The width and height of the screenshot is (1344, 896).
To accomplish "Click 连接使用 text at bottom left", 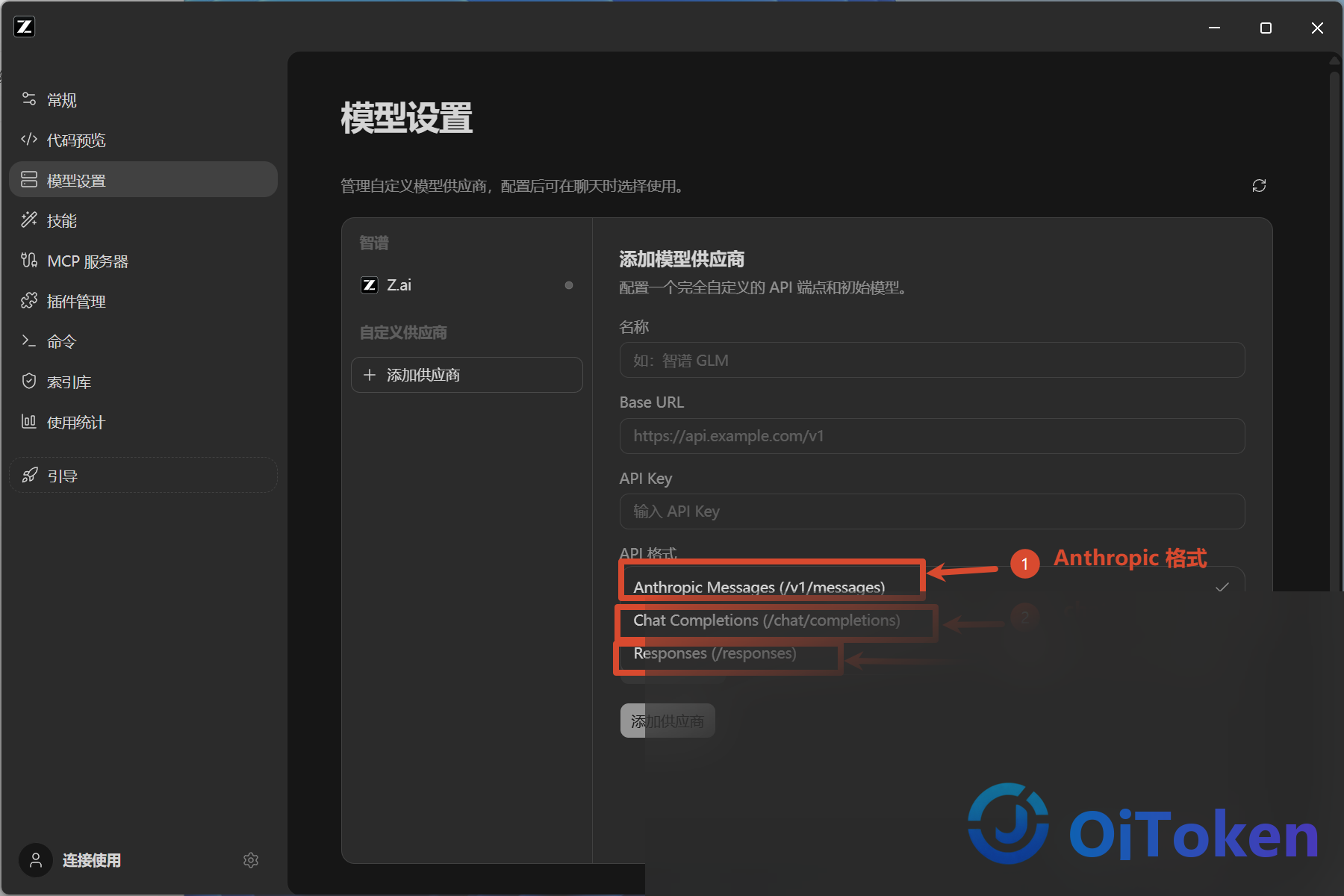I will click(92, 860).
